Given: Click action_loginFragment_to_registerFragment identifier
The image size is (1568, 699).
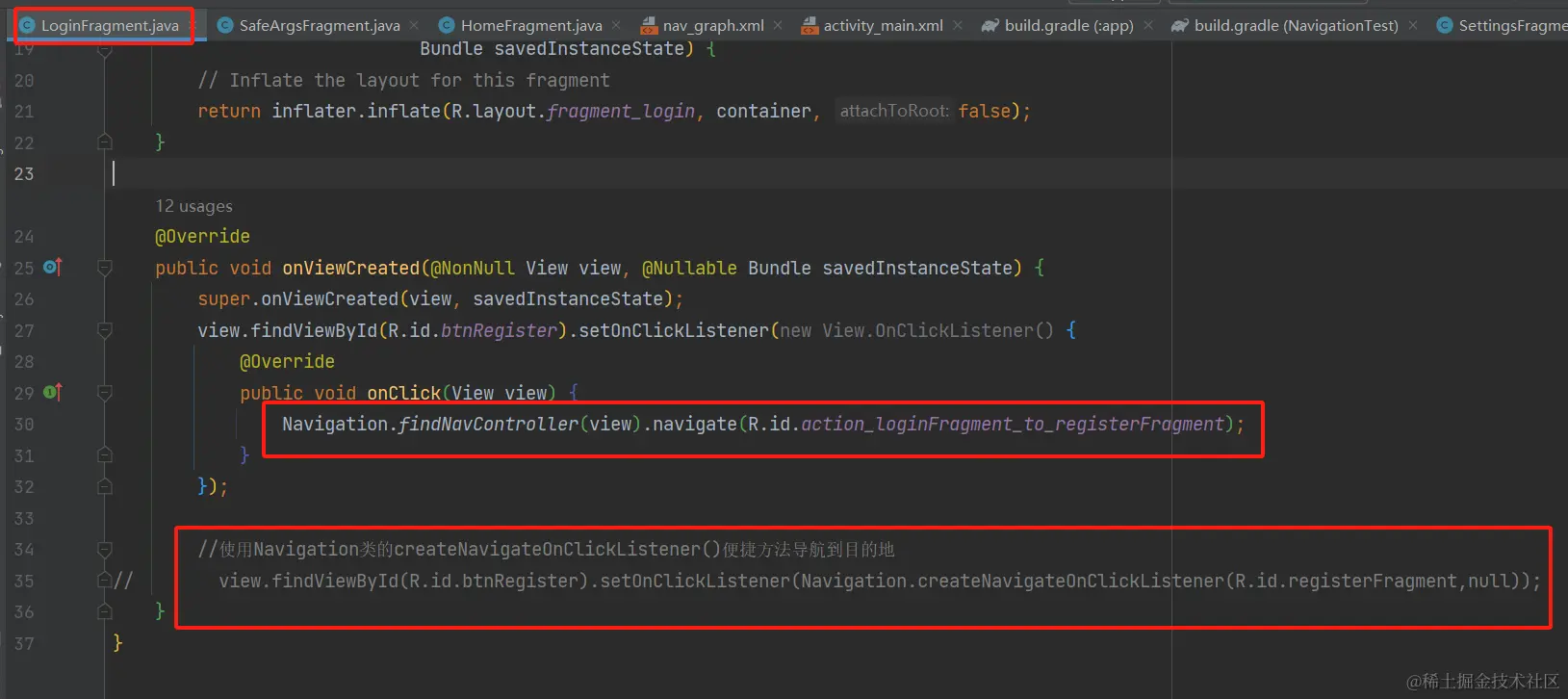Looking at the screenshot, I should pos(1013,425).
